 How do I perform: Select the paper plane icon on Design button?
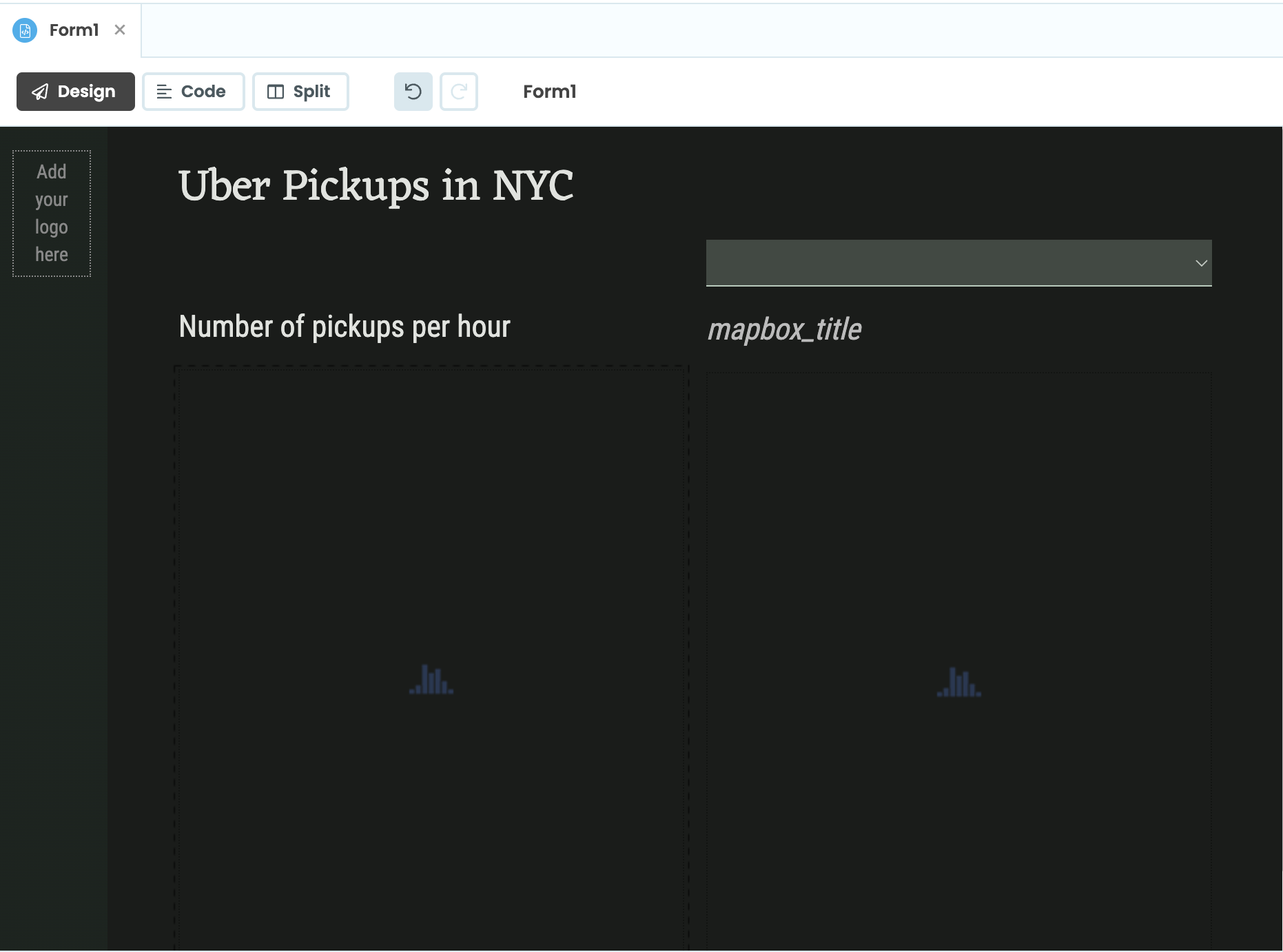[x=41, y=92]
